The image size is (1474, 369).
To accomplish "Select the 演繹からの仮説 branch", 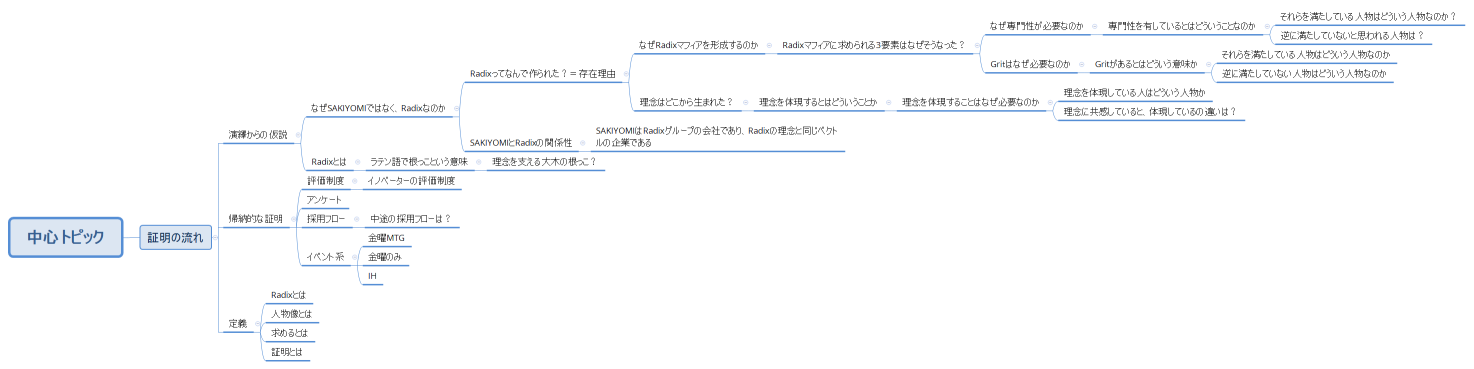I will pyautogui.click(x=257, y=134).
